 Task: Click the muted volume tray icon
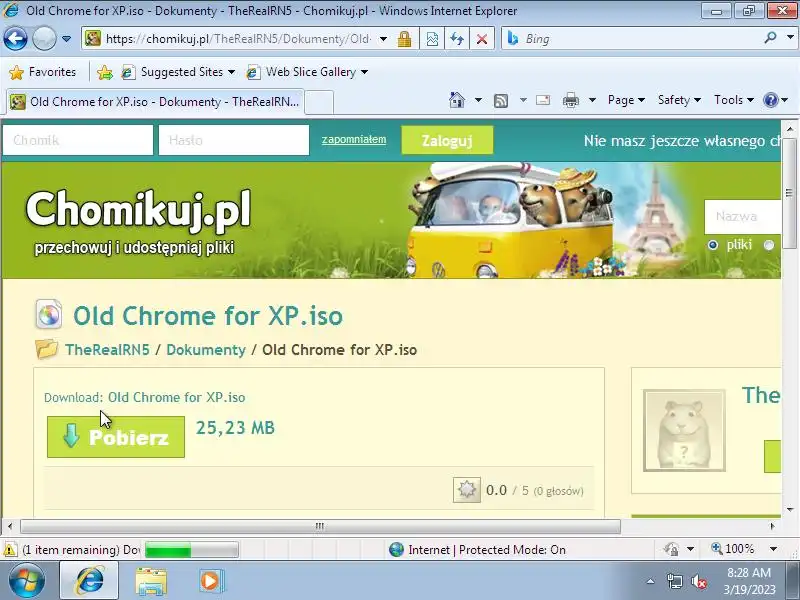click(x=698, y=581)
